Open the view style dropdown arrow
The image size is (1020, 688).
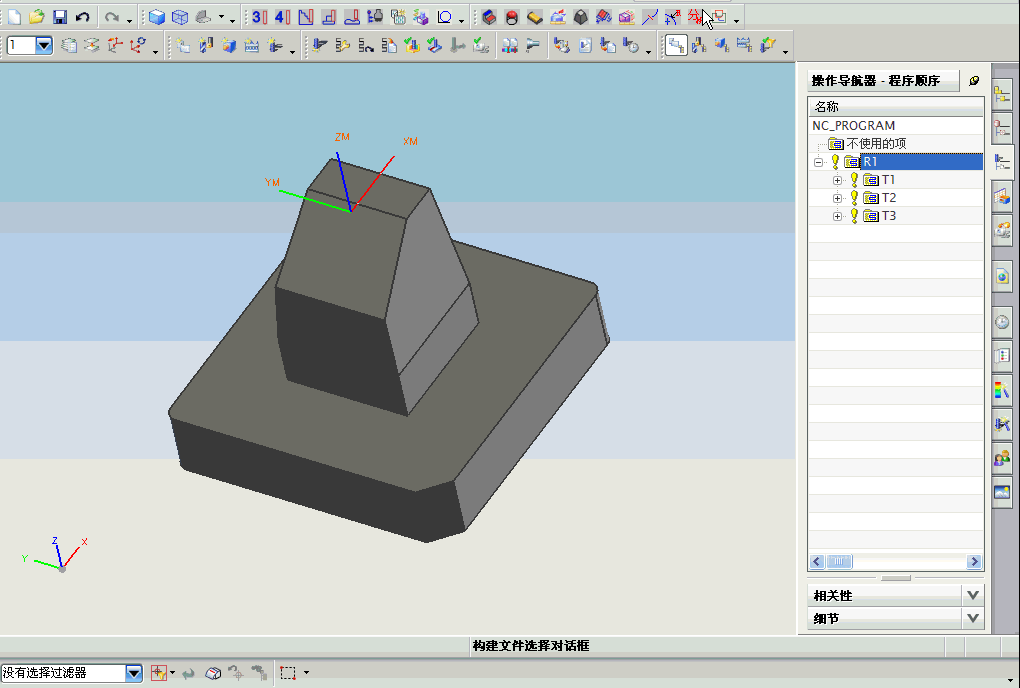tap(222, 18)
